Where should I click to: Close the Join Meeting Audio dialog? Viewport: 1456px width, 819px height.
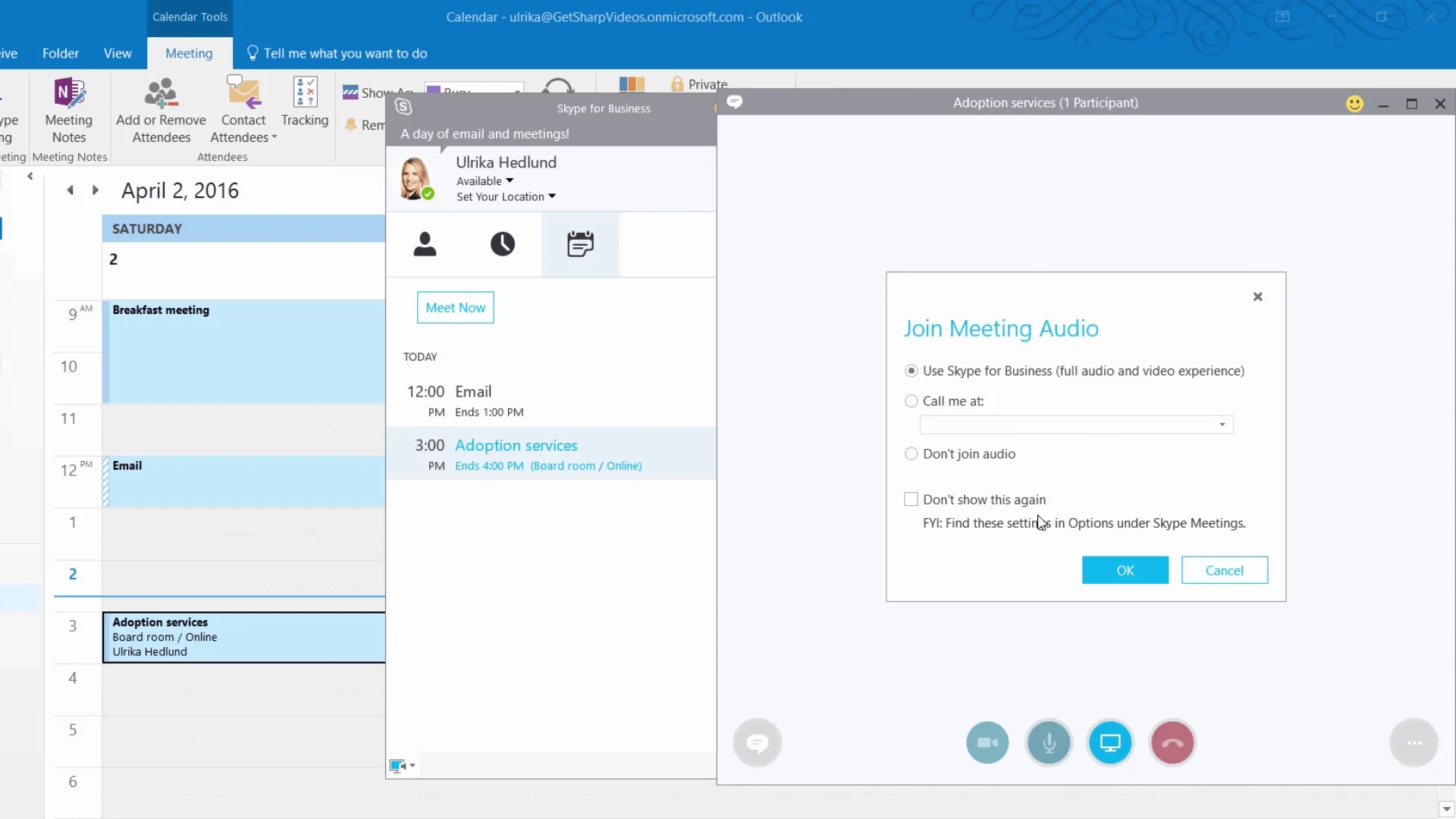pos(1257,297)
